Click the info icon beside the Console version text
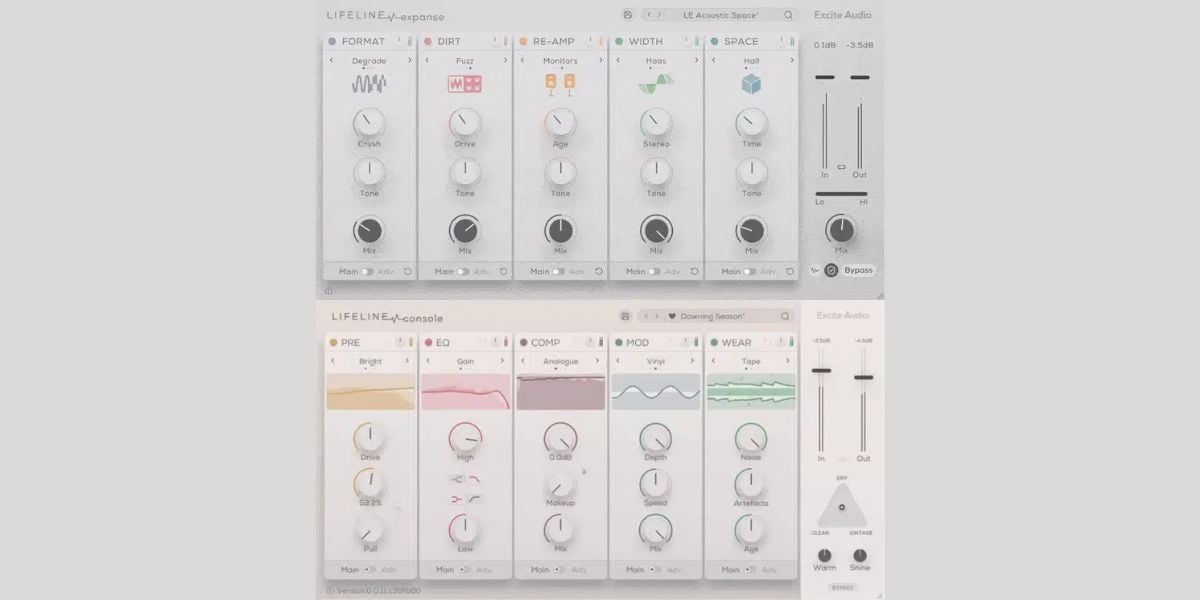Screen dimensions: 1200x600 (x=330, y=590)
